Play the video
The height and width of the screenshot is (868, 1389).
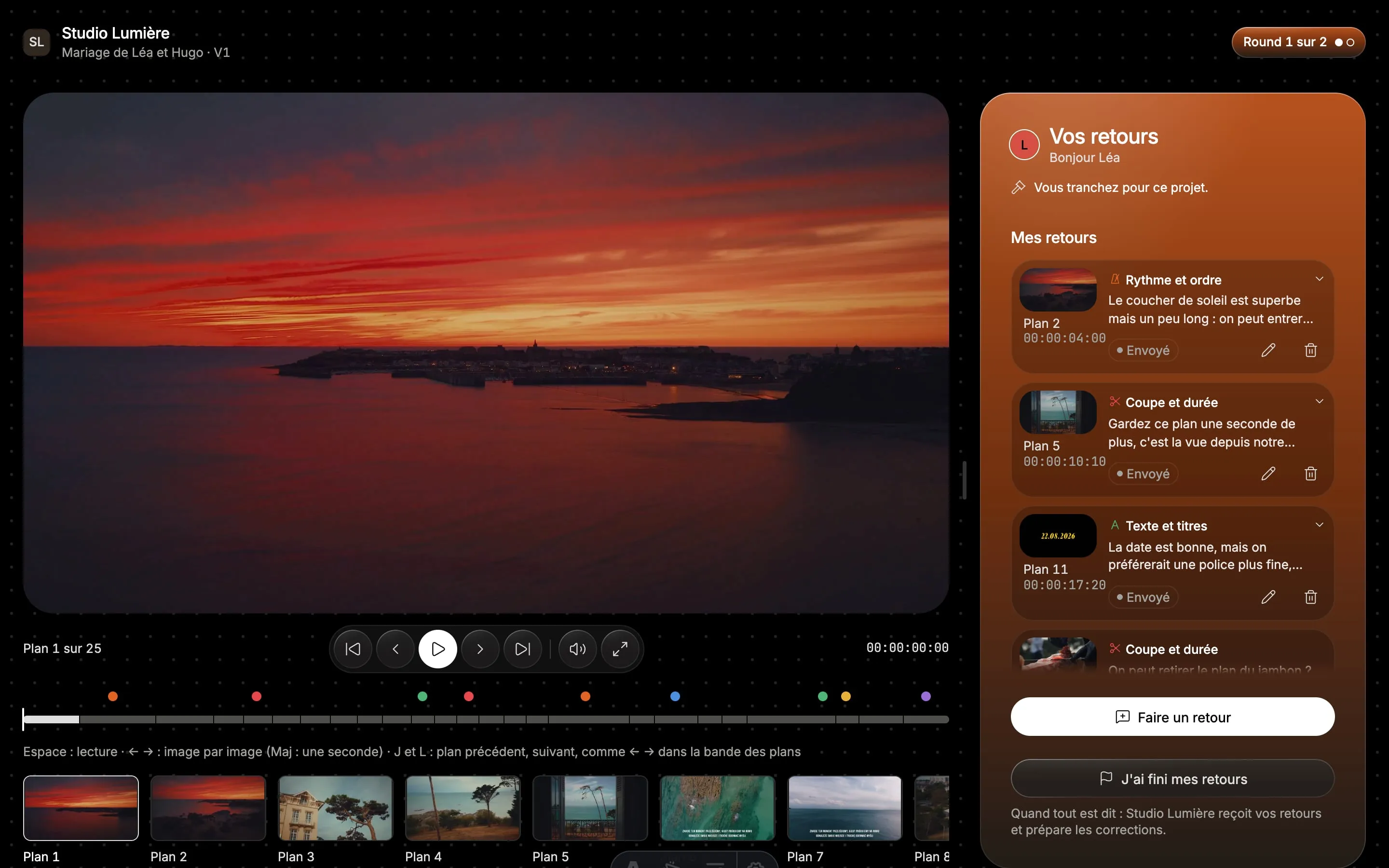437,649
